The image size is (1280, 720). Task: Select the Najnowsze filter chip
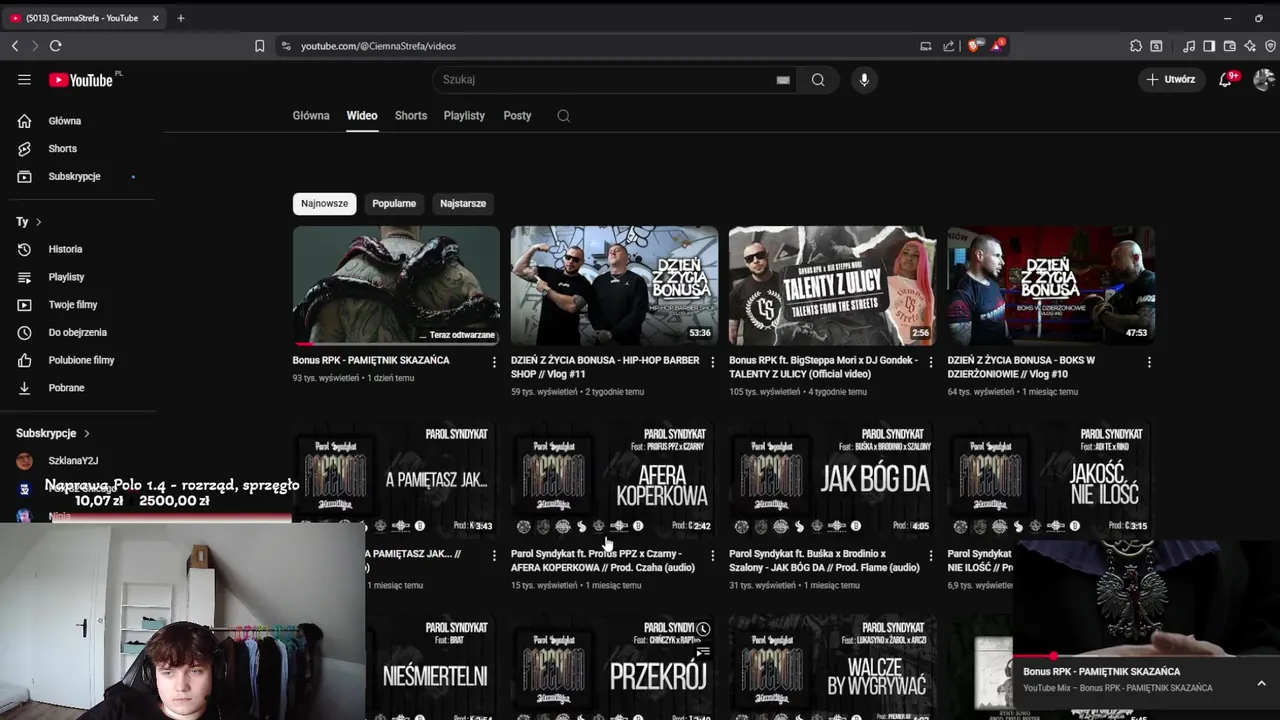[325, 204]
